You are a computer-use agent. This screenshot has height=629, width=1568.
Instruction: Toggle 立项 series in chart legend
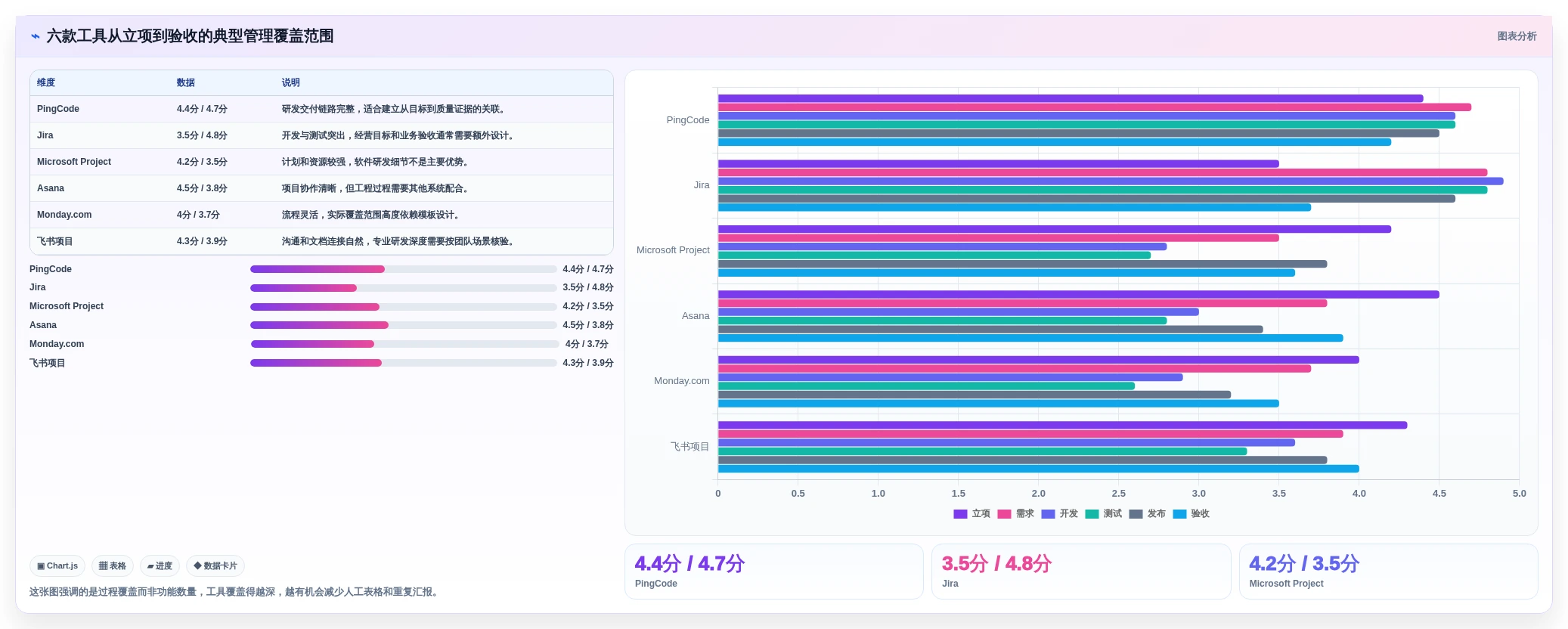click(x=971, y=514)
